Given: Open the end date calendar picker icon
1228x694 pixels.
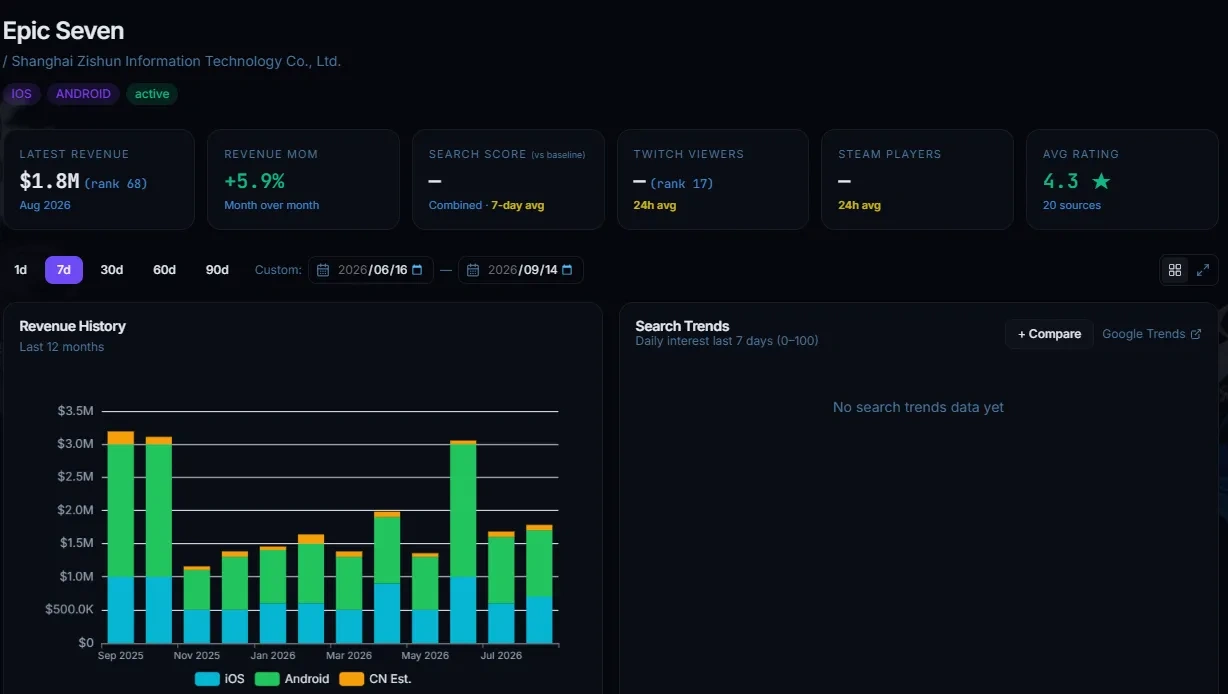Looking at the screenshot, I should 567,270.
